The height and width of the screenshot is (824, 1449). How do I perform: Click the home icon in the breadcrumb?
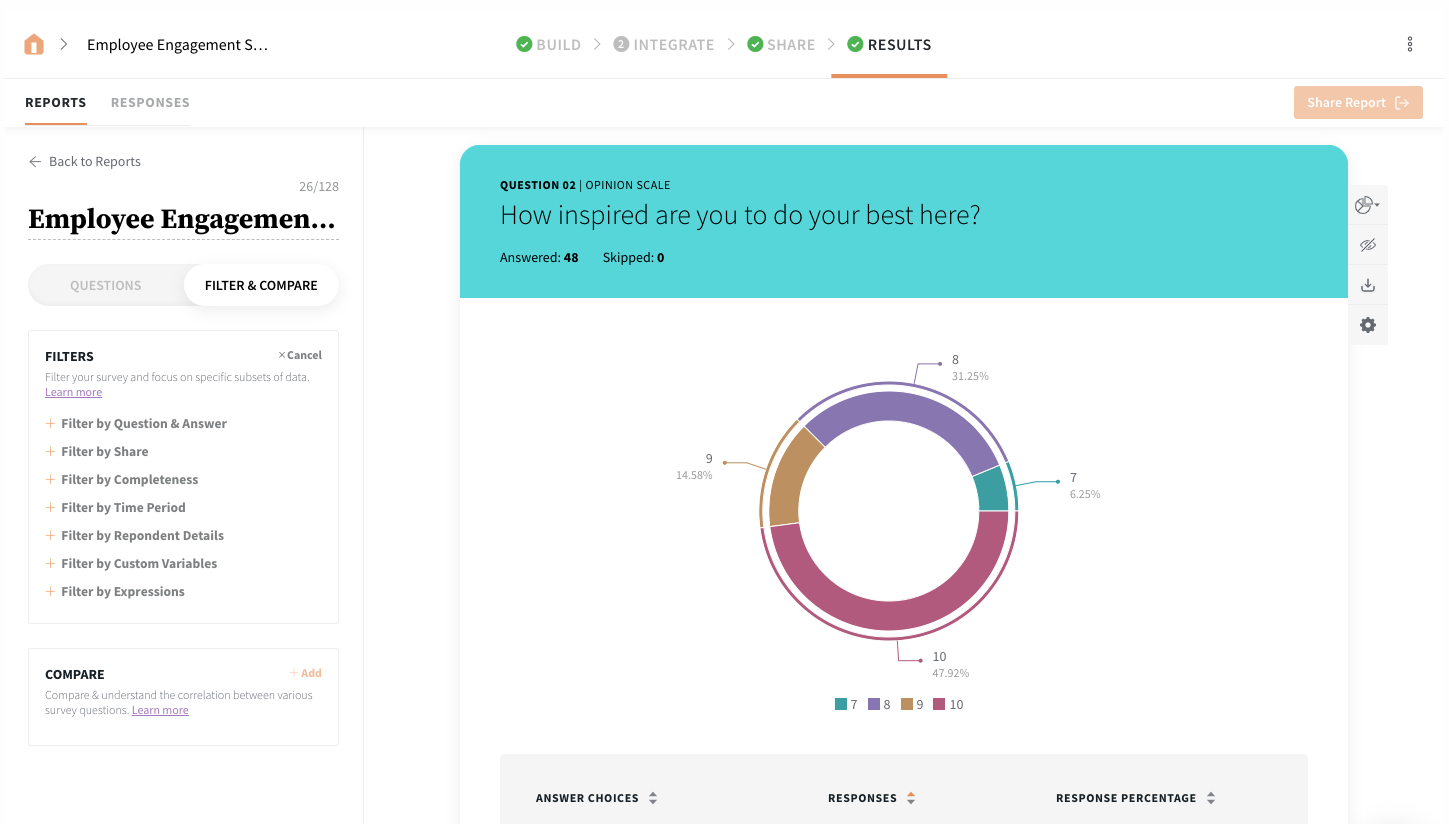pyautogui.click(x=33, y=44)
